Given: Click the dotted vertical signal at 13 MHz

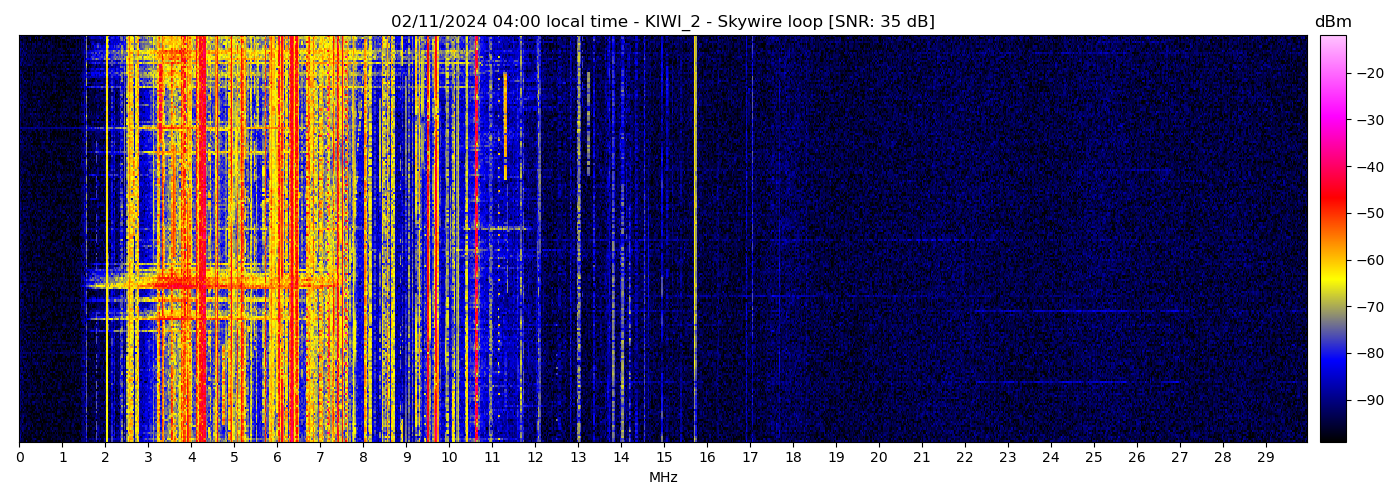Looking at the screenshot, I should pyautogui.click(x=578, y=250).
